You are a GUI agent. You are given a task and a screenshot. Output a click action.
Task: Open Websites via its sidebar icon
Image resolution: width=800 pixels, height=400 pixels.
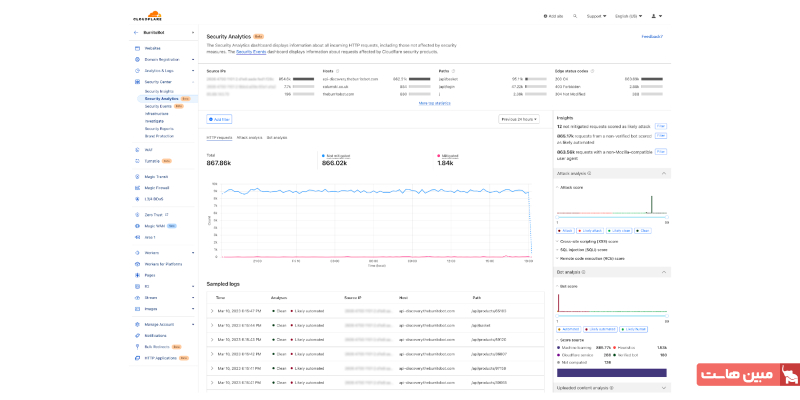pos(137,48)
